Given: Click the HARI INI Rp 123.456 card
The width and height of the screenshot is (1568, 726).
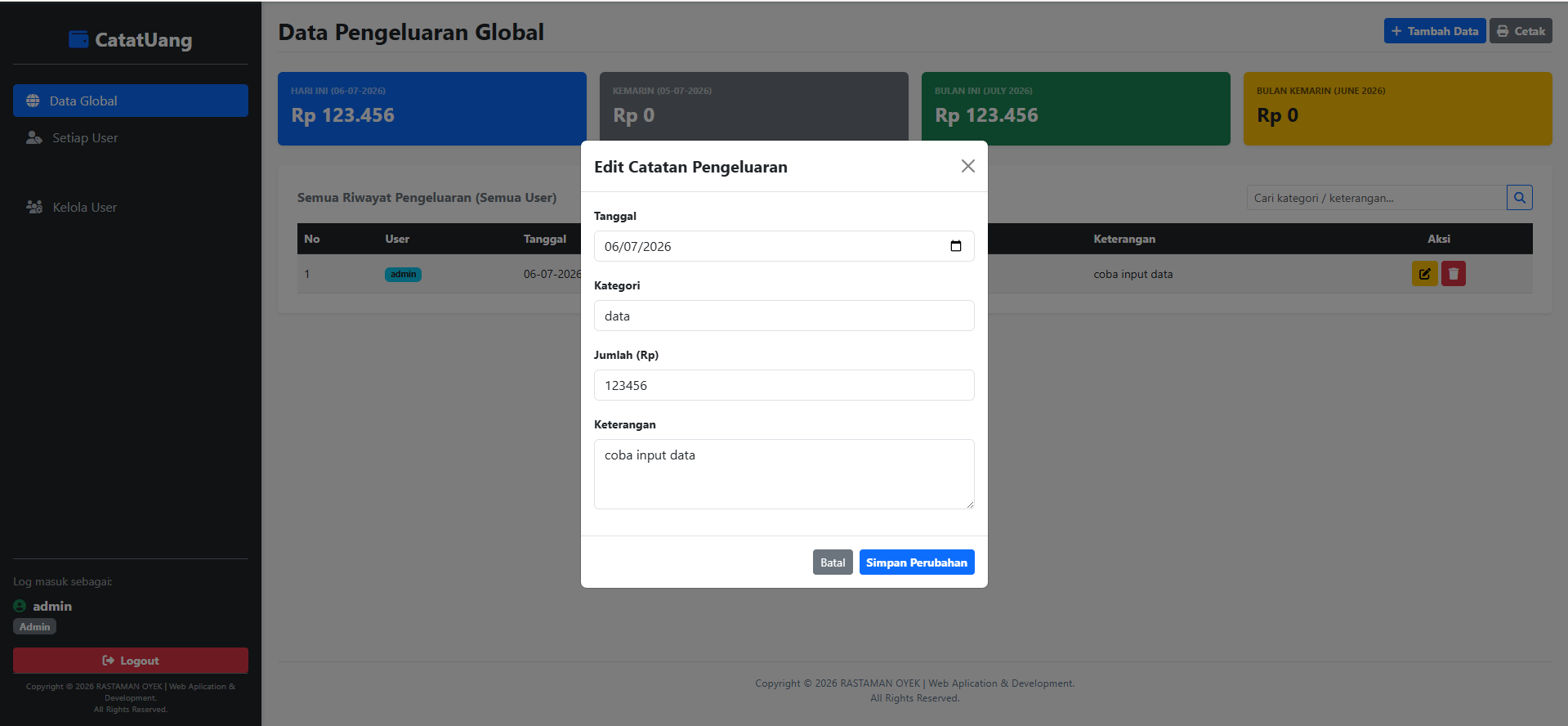Looking at the screenshot, I should pyautogui.click(x=432, y=109).
